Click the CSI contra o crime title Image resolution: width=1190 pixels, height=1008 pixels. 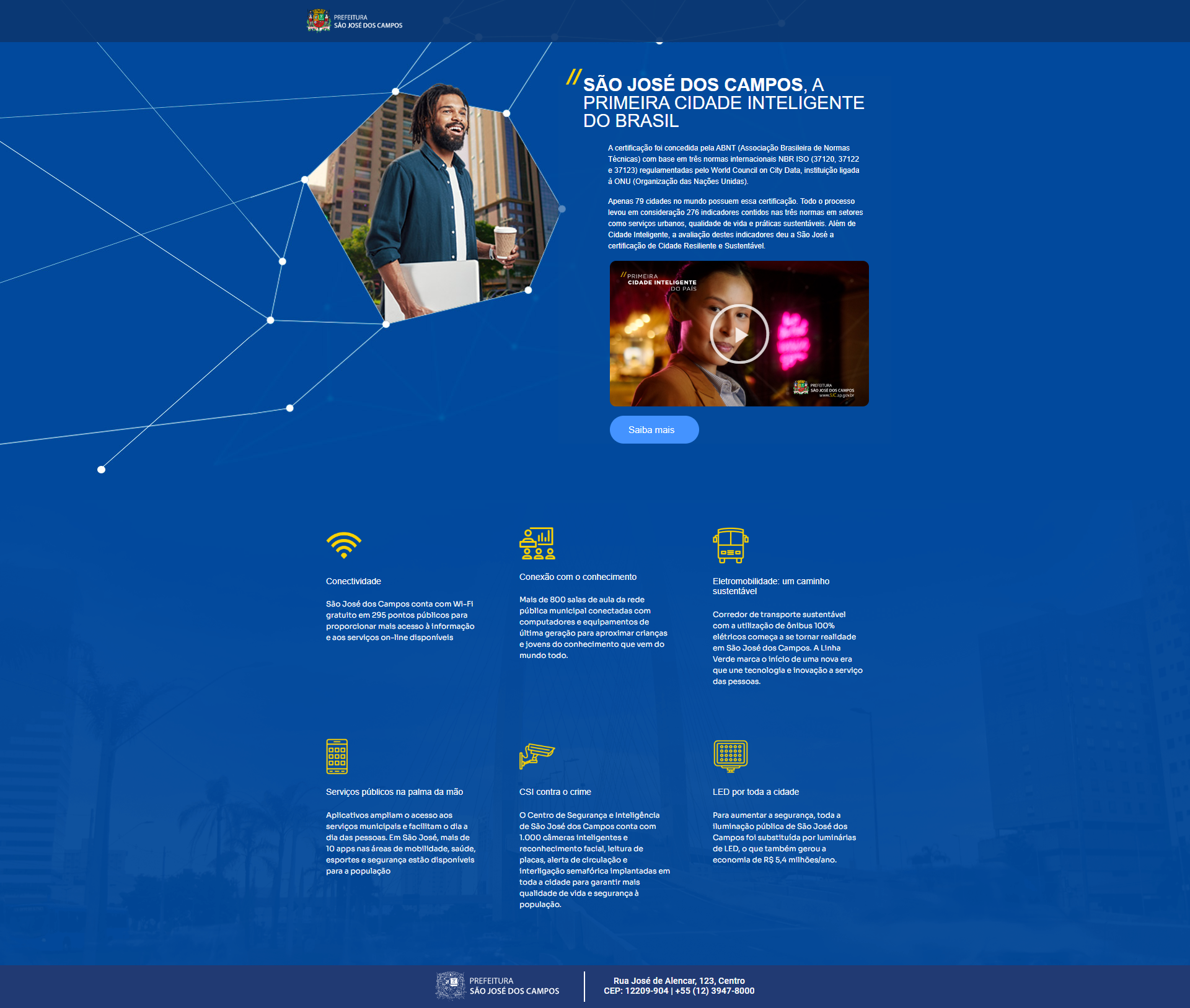click(555, 792)
